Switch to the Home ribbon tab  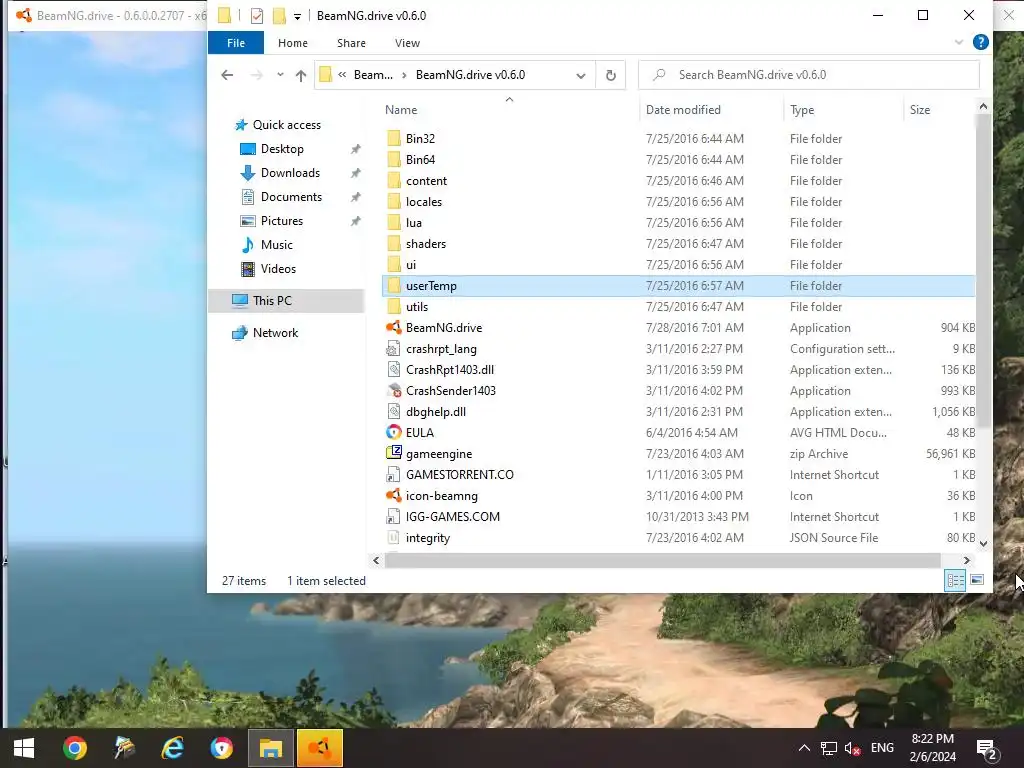click(x=293, y=43)
